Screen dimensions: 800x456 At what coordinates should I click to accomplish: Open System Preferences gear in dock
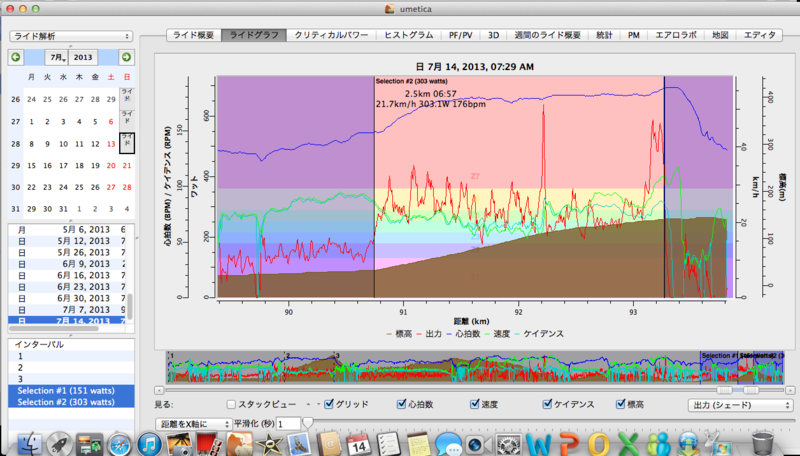point(508,444)
